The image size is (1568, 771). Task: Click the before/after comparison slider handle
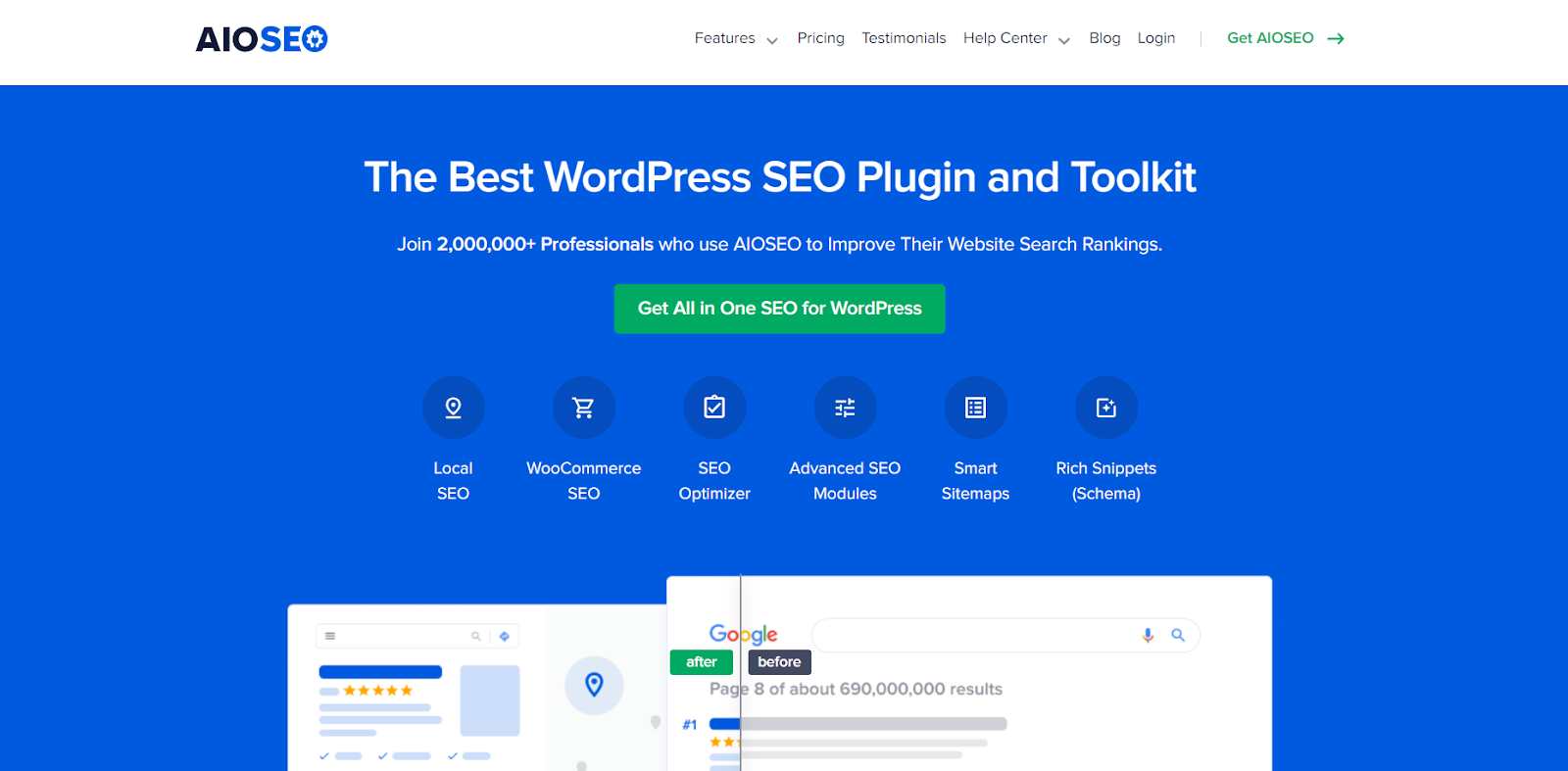click(x=741, y=673)
